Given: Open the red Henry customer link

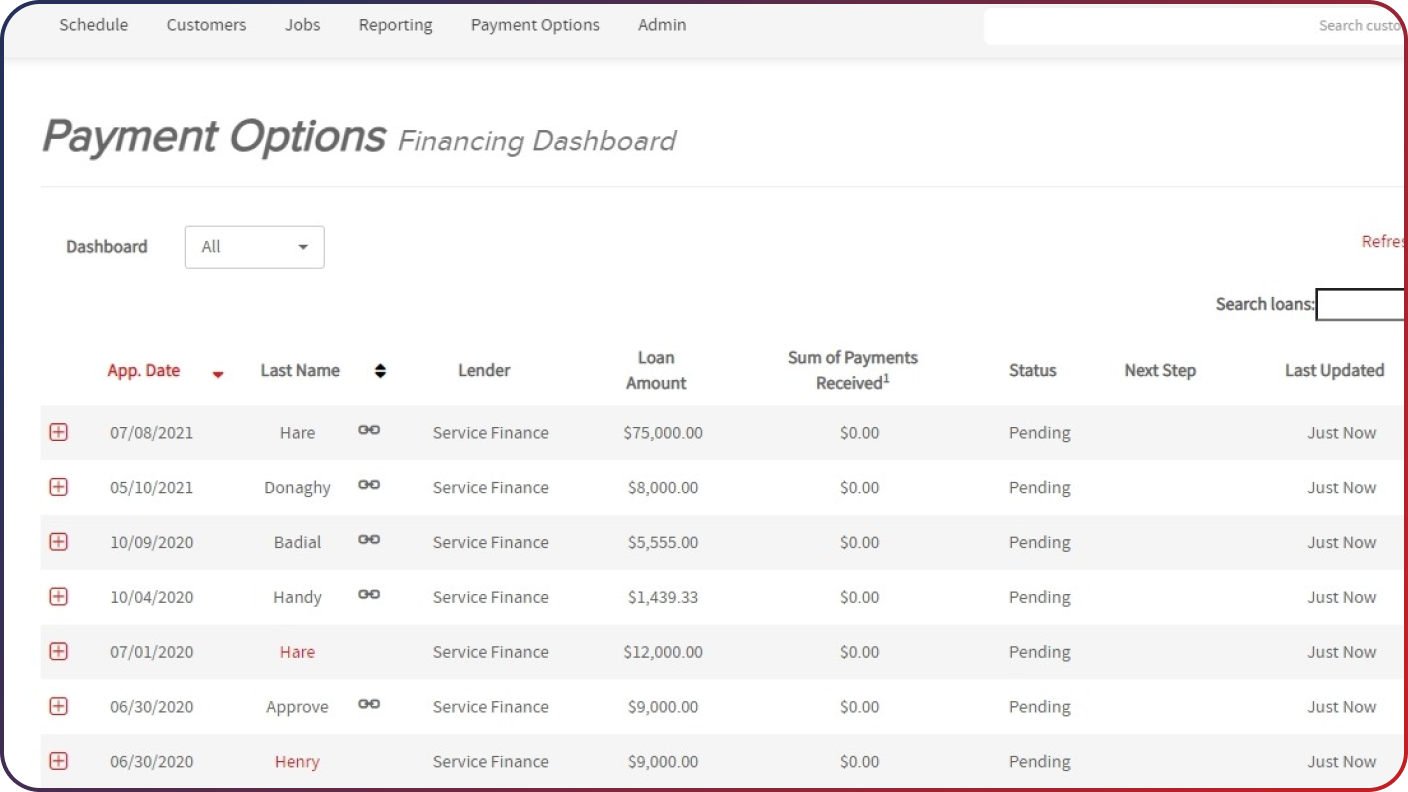Looking at the screenshot, I should click(297, 762).
